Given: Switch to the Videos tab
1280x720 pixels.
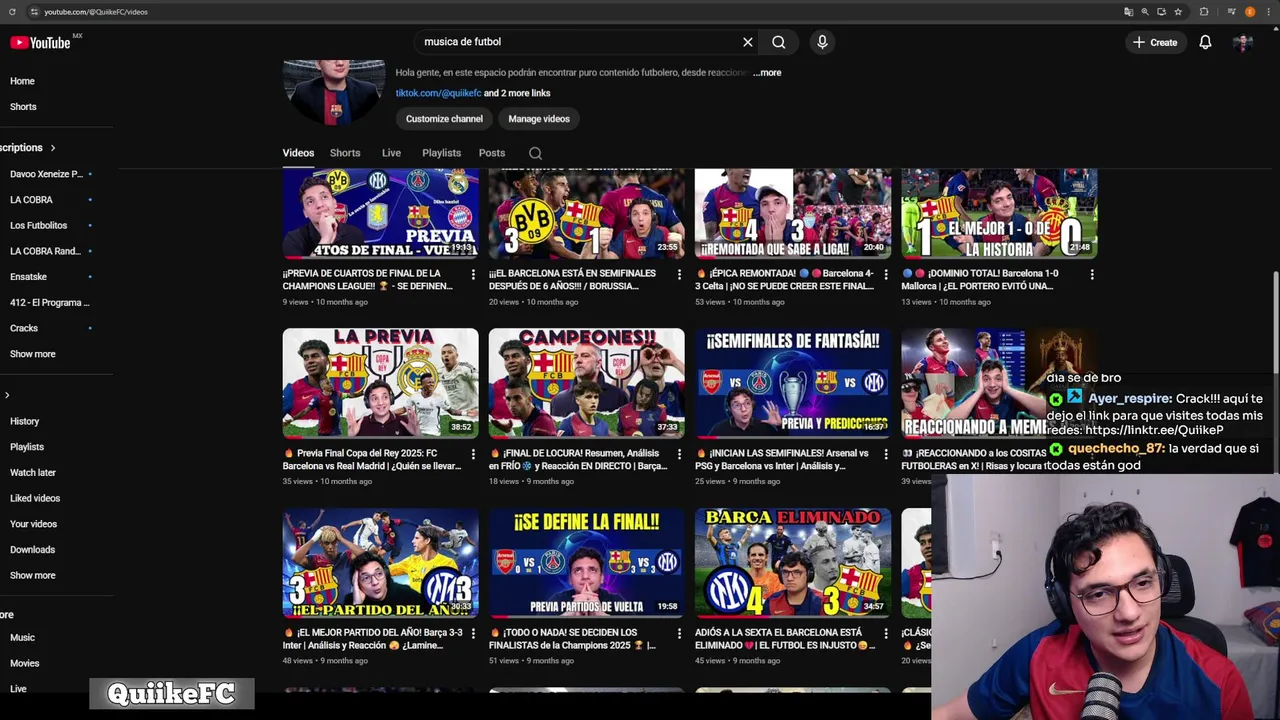Looking at the screenshot, I should 298,153.
